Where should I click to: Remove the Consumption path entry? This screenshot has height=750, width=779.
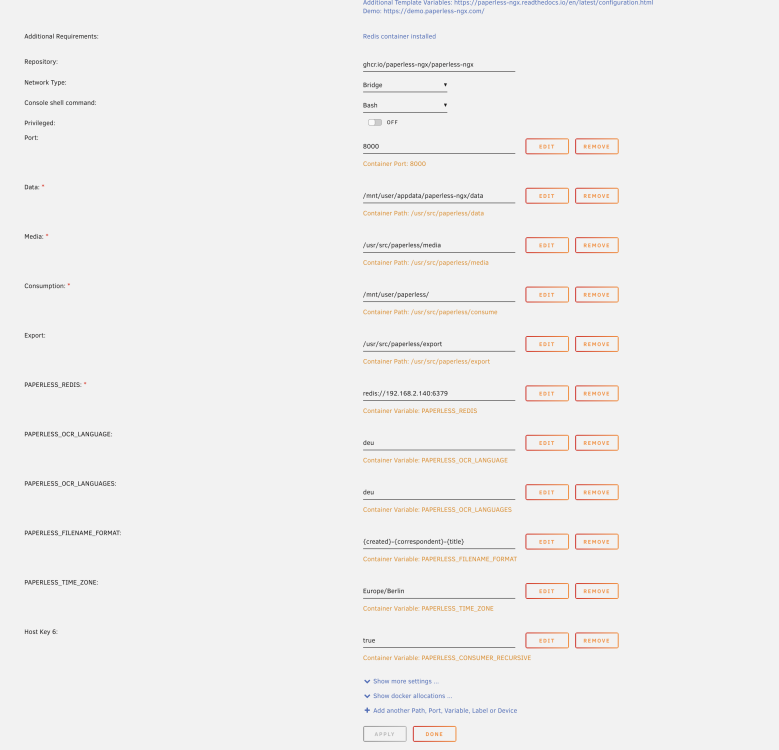click(x=597, y=295)
